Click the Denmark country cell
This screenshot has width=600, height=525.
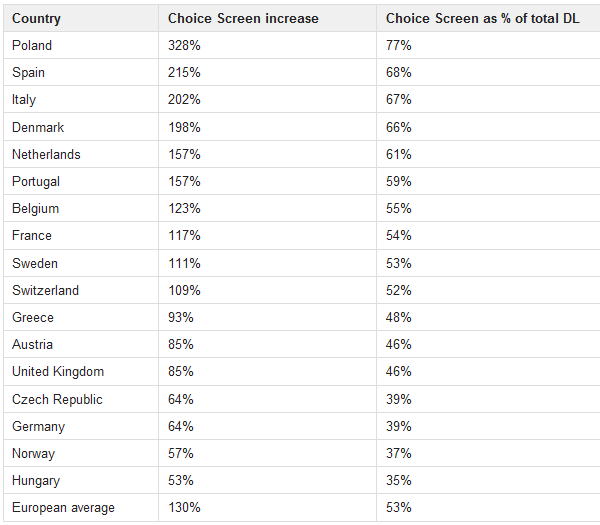36,127
